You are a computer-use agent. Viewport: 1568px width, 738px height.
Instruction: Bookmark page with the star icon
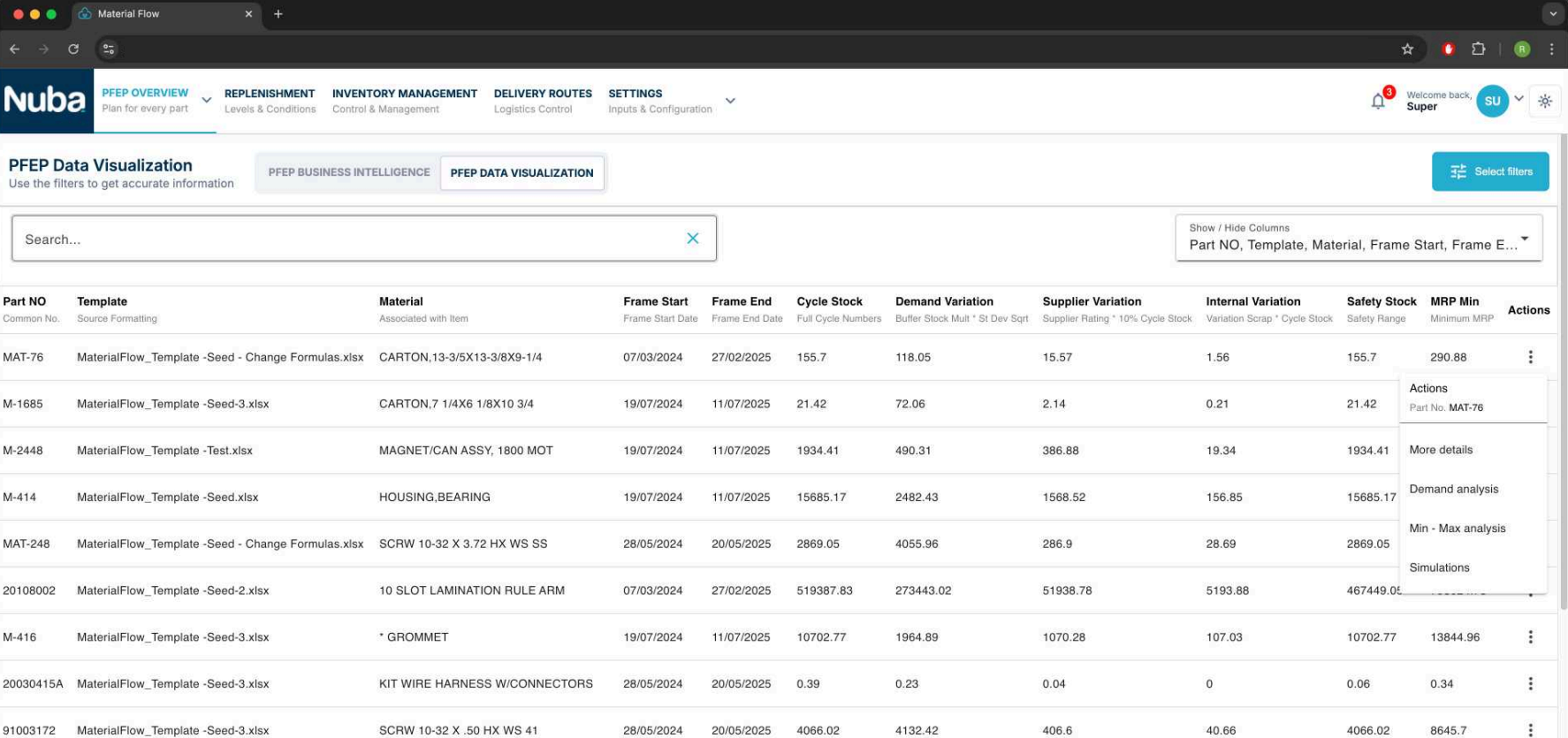coord(1407,49)
